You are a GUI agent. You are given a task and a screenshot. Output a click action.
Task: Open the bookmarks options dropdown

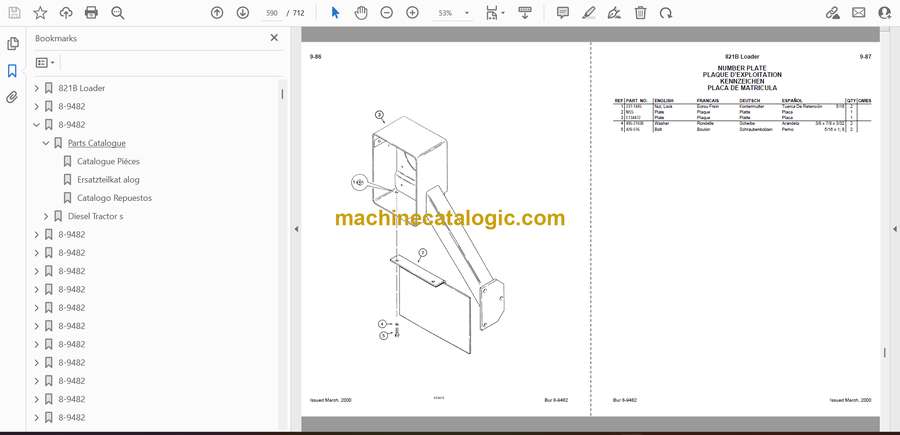[x=45, y=62]
